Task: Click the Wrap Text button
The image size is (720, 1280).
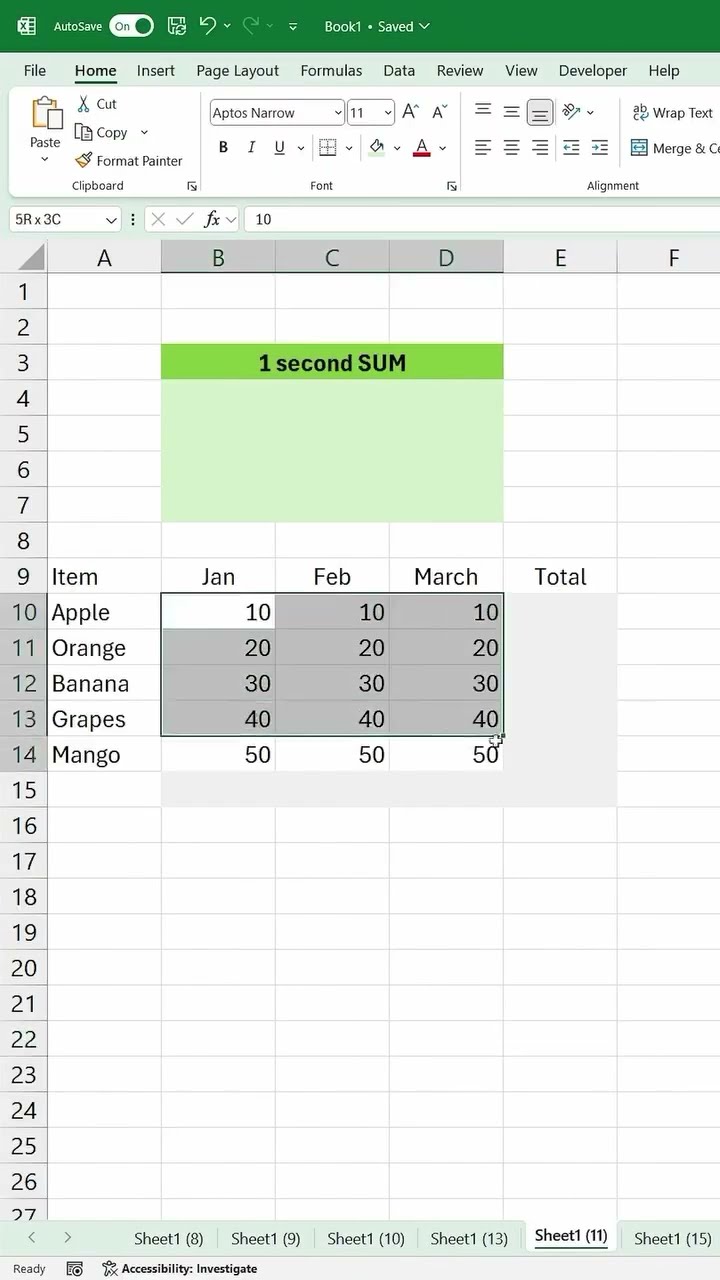Action: coord(672,113)
